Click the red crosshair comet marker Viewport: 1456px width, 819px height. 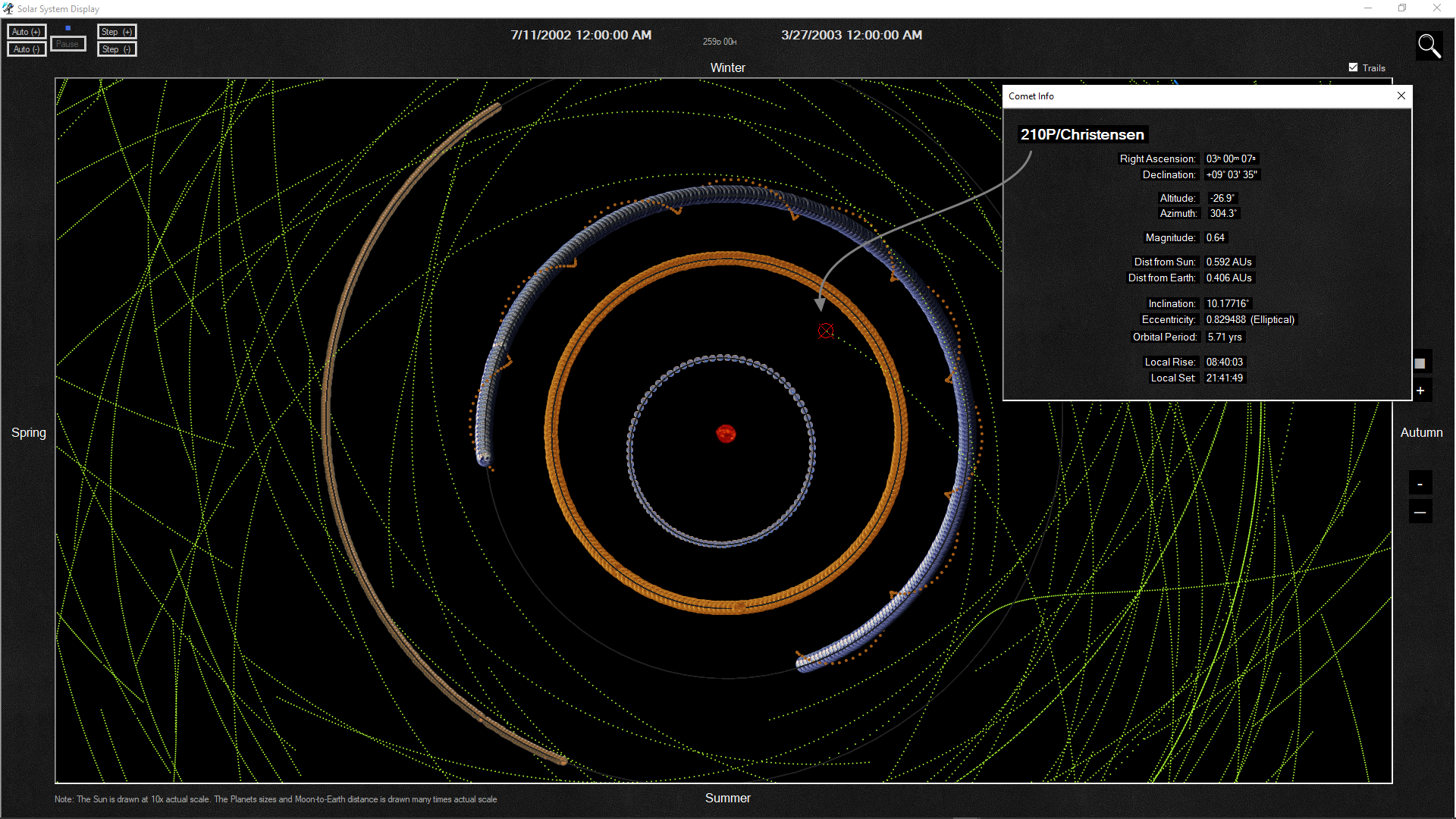(x=826, y=331)
